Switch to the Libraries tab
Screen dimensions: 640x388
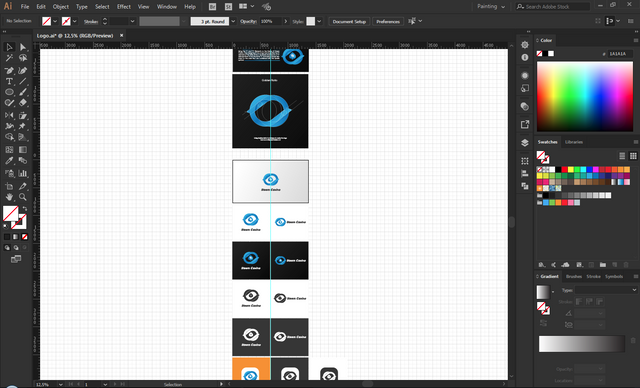coord(574,142)
